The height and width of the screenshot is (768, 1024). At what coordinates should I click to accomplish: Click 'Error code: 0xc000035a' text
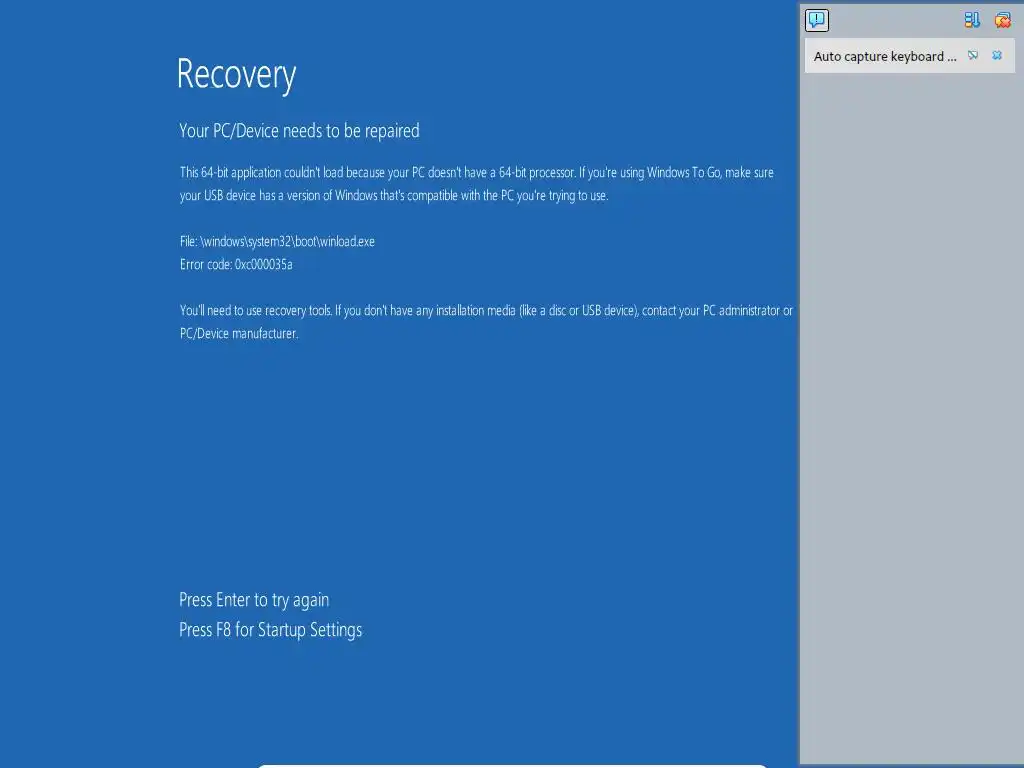(x=236, y=264)
